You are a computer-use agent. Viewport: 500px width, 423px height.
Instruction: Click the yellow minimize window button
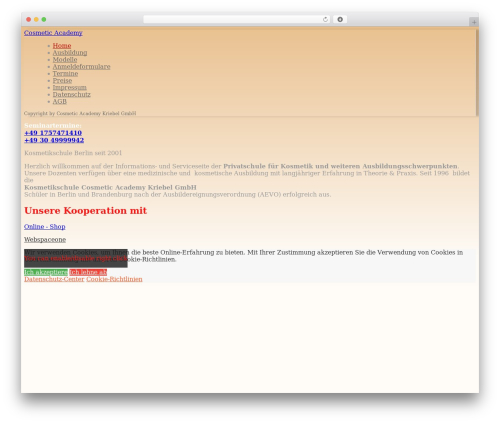click(x=36, y=20)
